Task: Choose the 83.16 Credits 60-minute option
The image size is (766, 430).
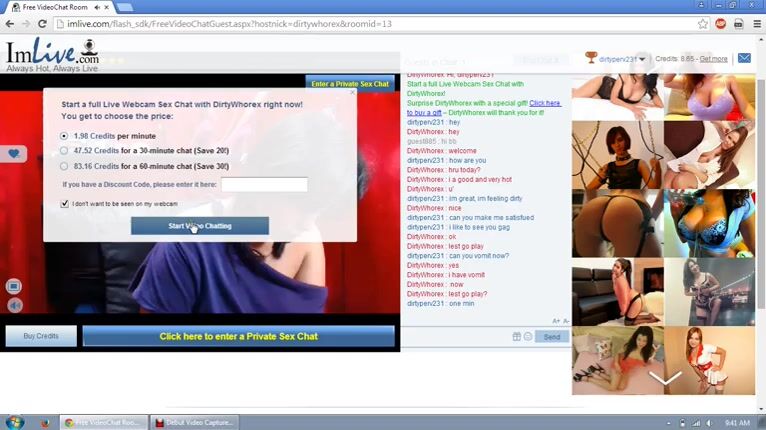Action: pyautogui.click(x=65, y=166)
